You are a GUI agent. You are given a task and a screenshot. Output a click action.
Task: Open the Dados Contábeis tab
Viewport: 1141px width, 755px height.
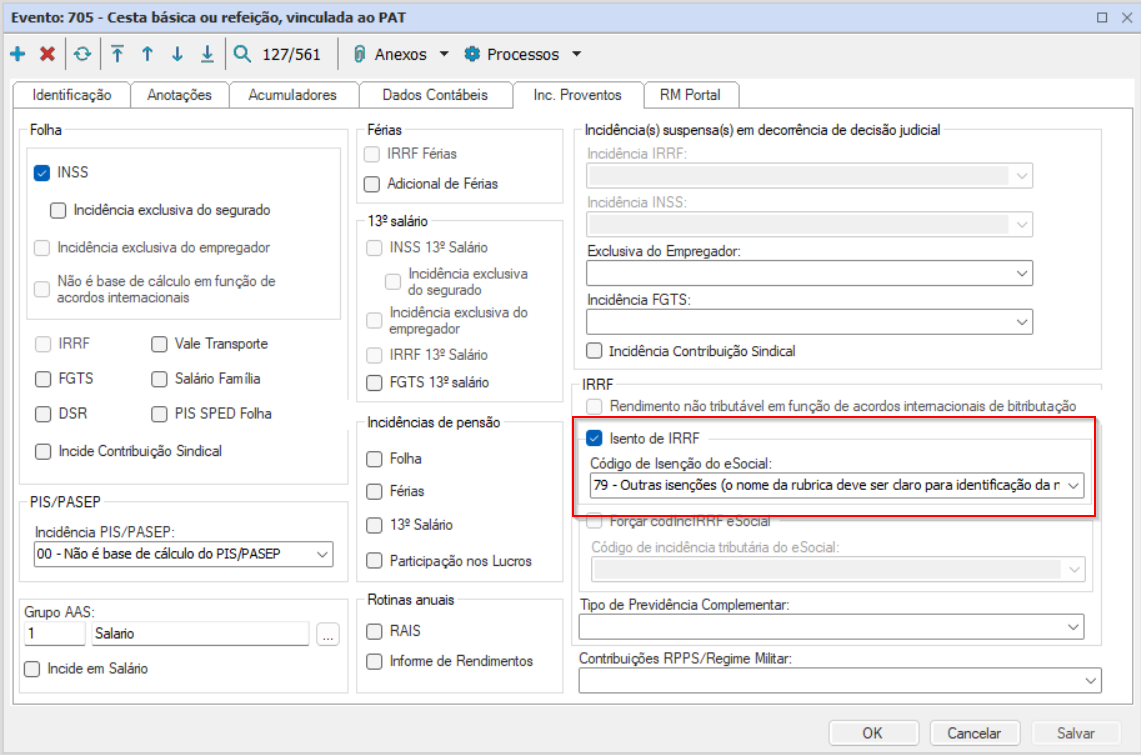435,95
